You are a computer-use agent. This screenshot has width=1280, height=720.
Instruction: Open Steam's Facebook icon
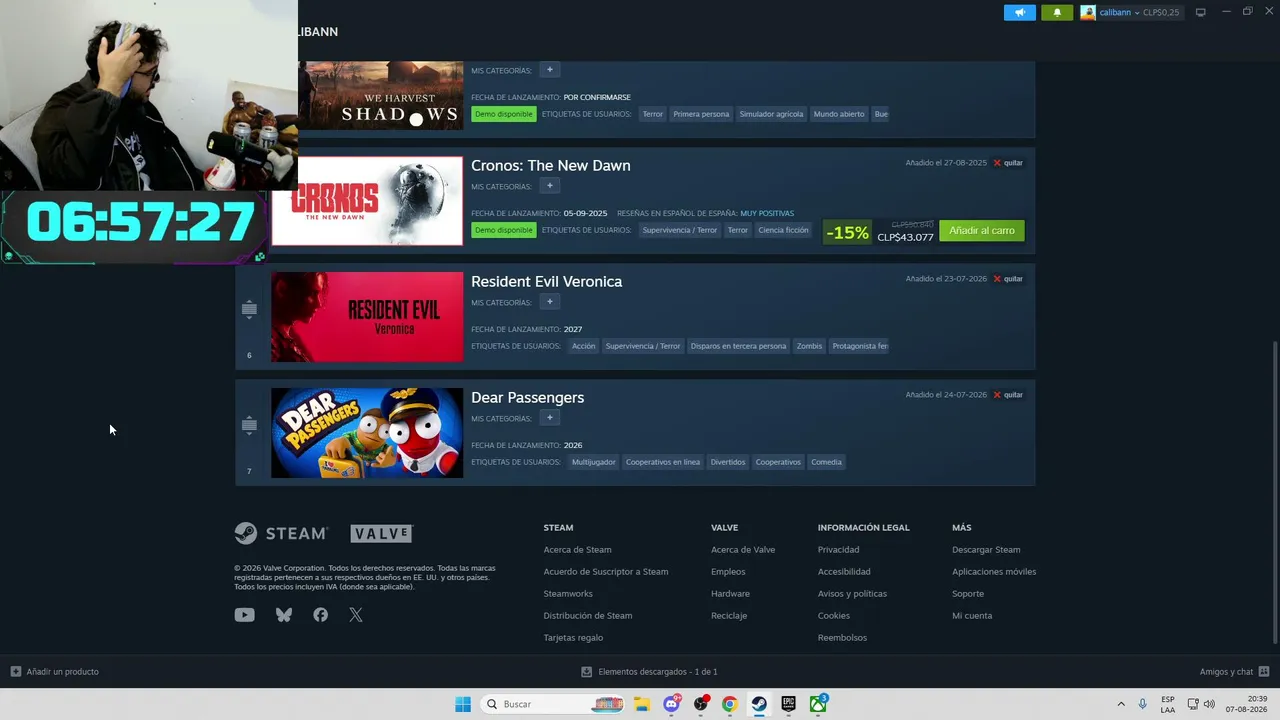point(320,615)
